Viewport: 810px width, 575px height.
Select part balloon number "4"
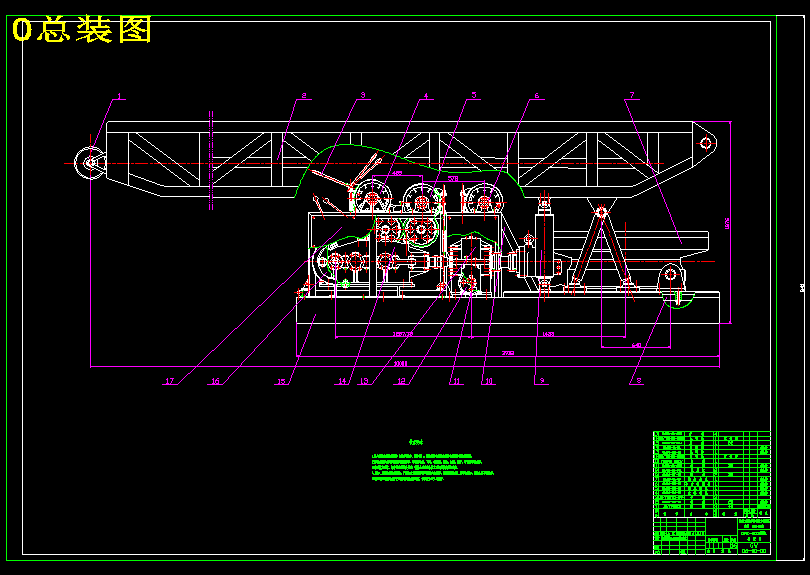[x=426, y=96]
